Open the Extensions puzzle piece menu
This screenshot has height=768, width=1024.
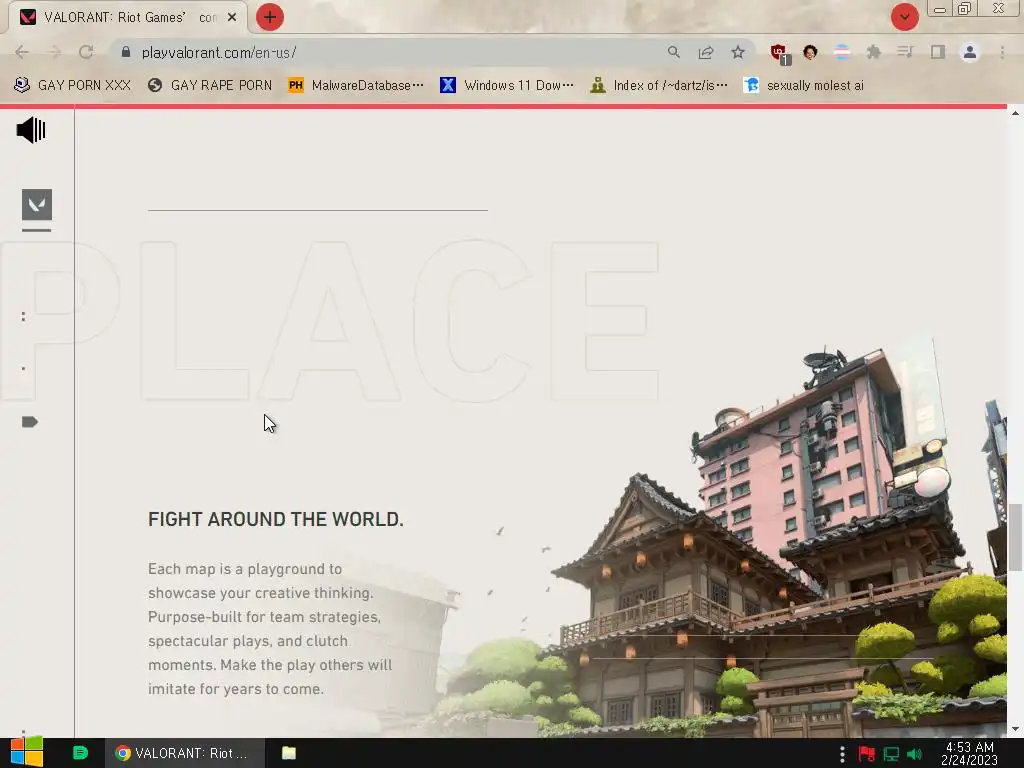[873, 52]
